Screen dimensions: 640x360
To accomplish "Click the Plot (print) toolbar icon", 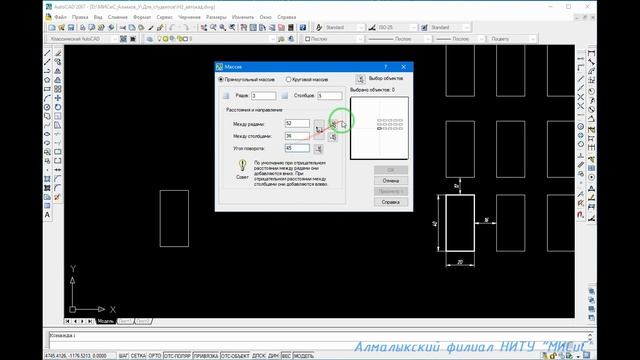I will pos(82,27).
